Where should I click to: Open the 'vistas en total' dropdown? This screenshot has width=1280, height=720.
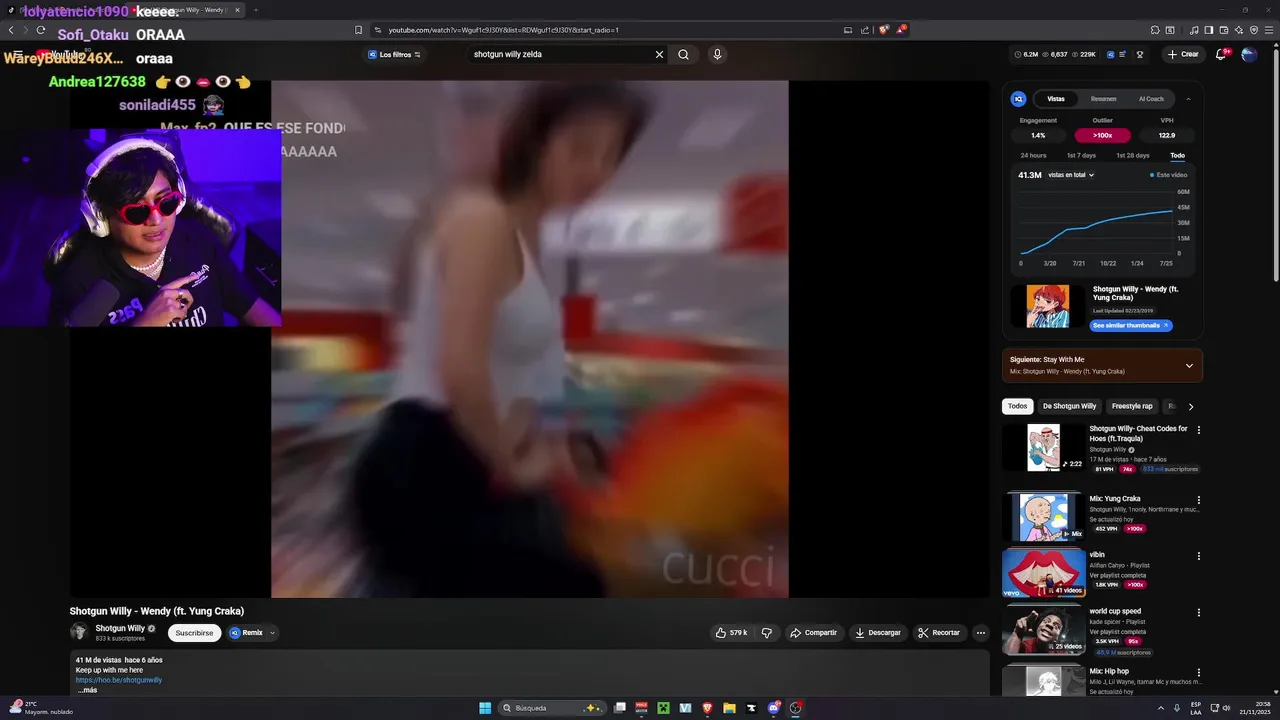click(x=1071, y=175)
